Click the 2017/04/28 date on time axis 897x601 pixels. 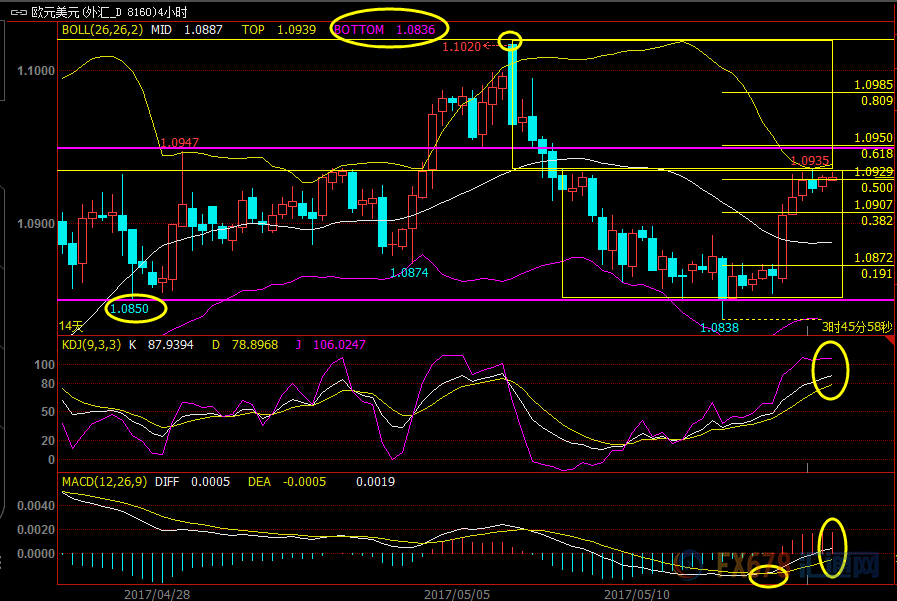click(155, 592)
